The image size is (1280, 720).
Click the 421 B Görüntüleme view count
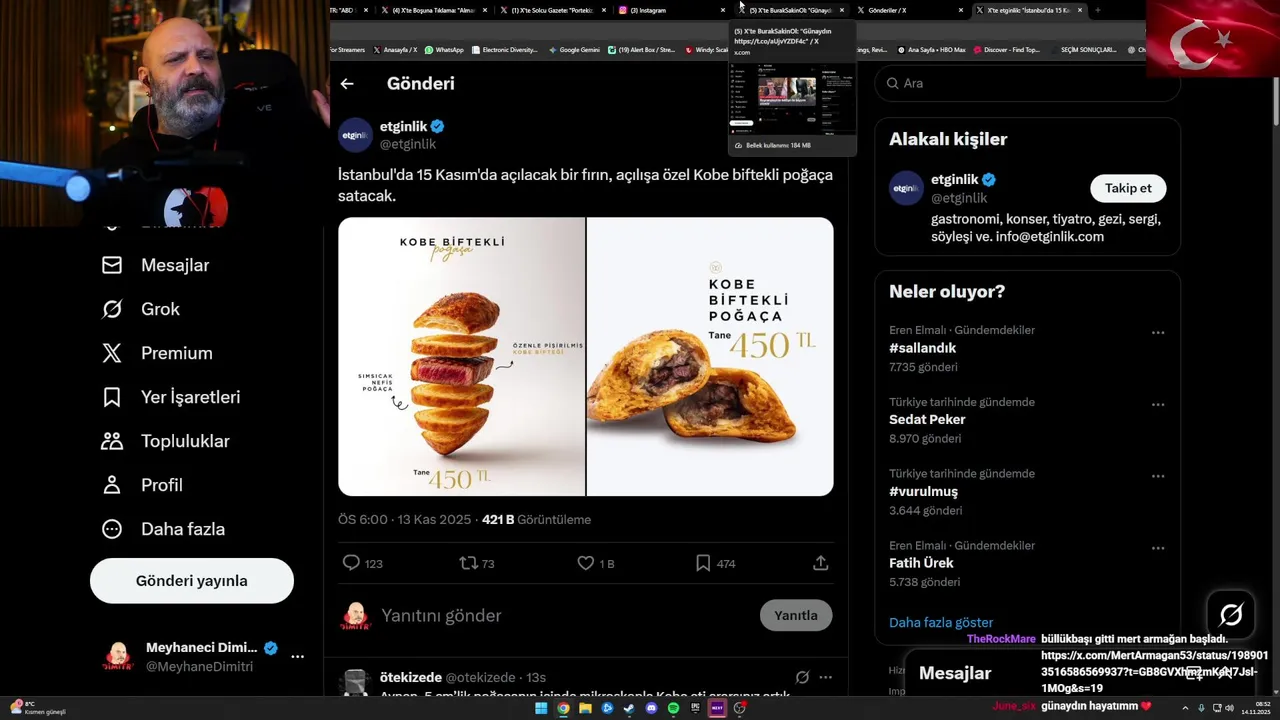[536, 520]
